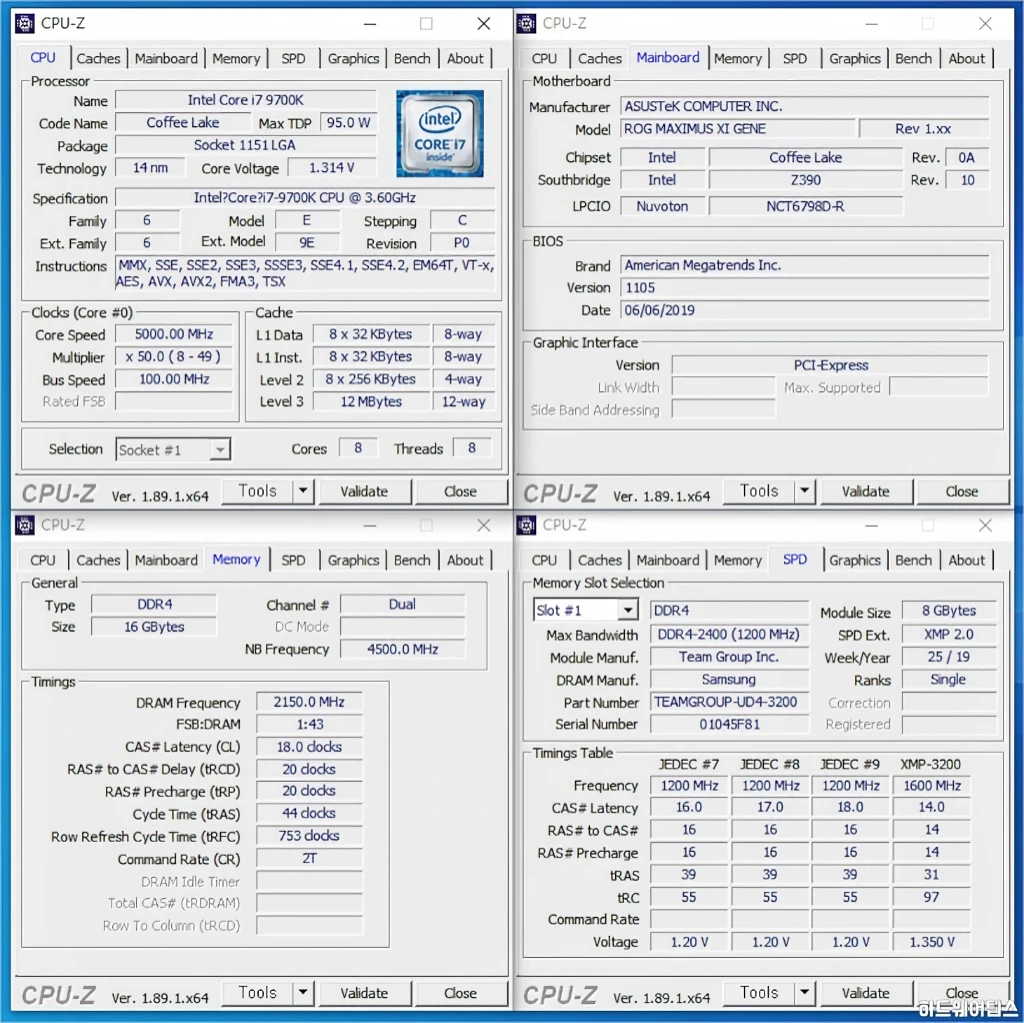1024x1023 pixels.
Task: Click the LPCIO NCT6798D-R field
Action: point(805,206)
